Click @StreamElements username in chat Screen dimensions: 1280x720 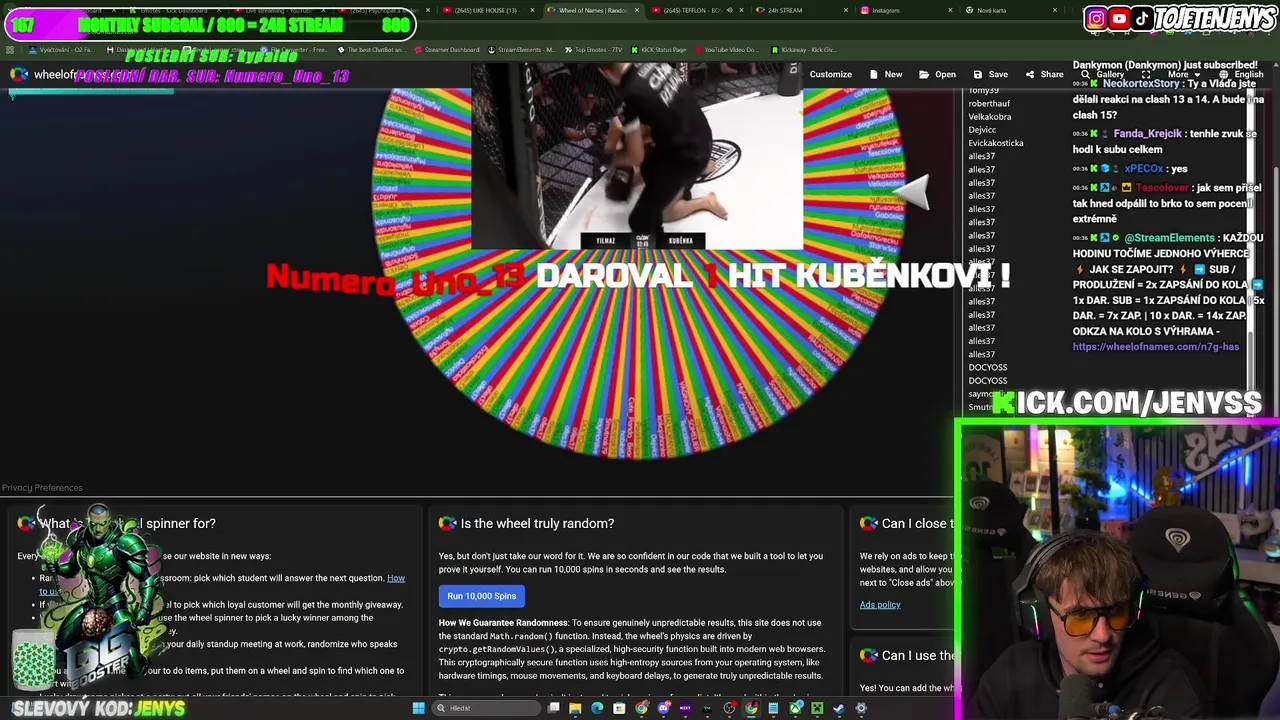point(1169,238)
